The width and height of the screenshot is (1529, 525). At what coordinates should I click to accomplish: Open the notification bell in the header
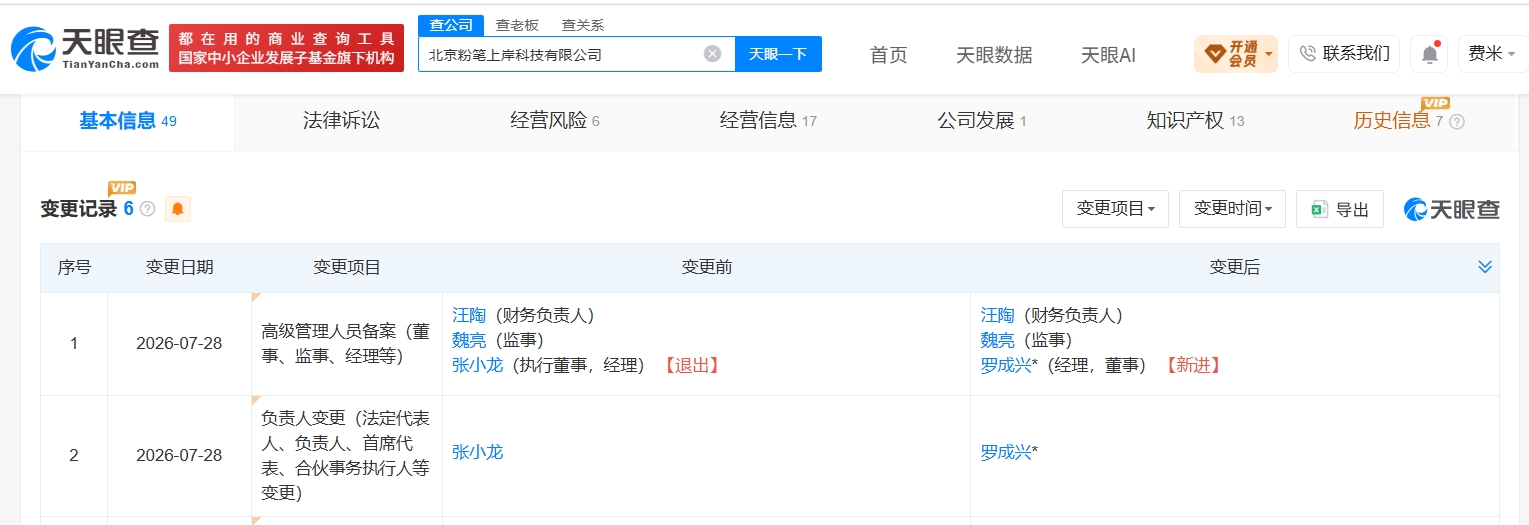click(x=1430, y=54)
